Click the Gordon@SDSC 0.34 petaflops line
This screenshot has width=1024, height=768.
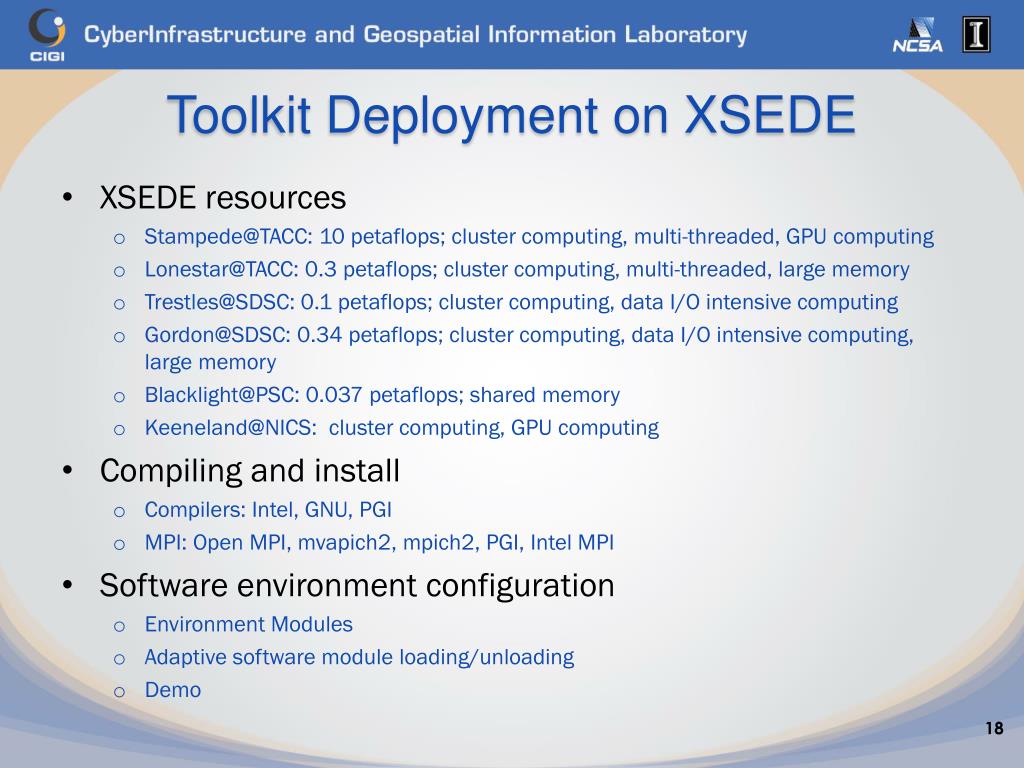pos(529,348)
